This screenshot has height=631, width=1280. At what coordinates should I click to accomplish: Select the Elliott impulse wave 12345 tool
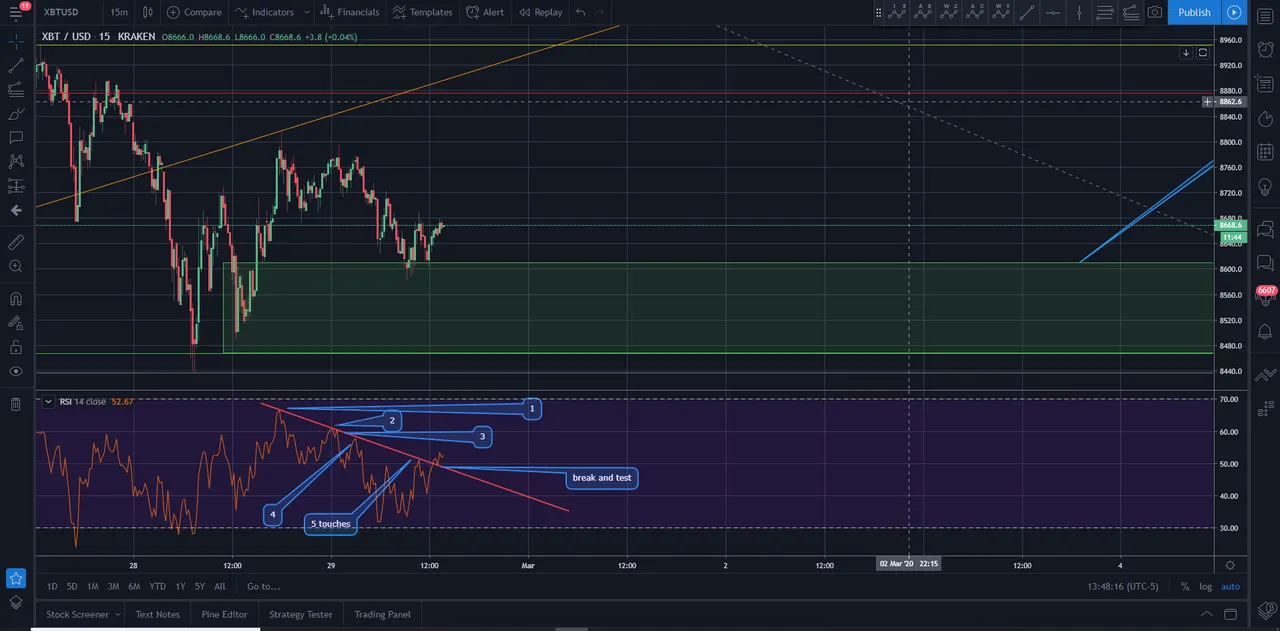[897, 12]
